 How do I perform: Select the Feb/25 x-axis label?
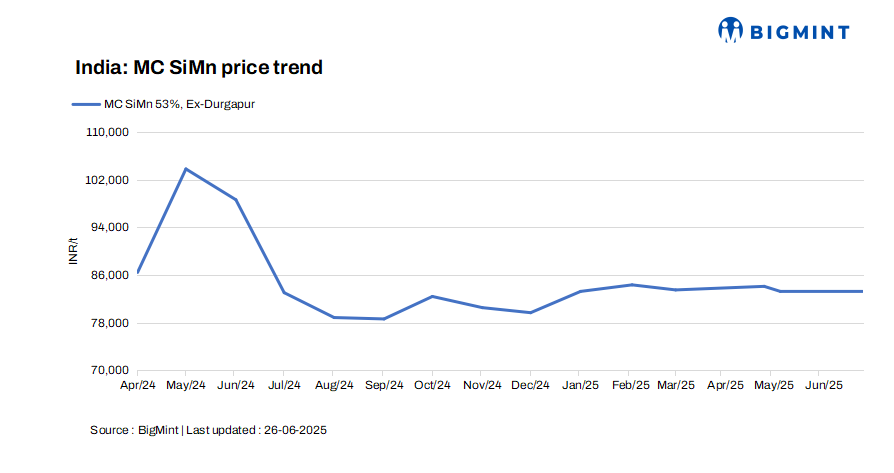pyautogui.click(x=629, y=385)
